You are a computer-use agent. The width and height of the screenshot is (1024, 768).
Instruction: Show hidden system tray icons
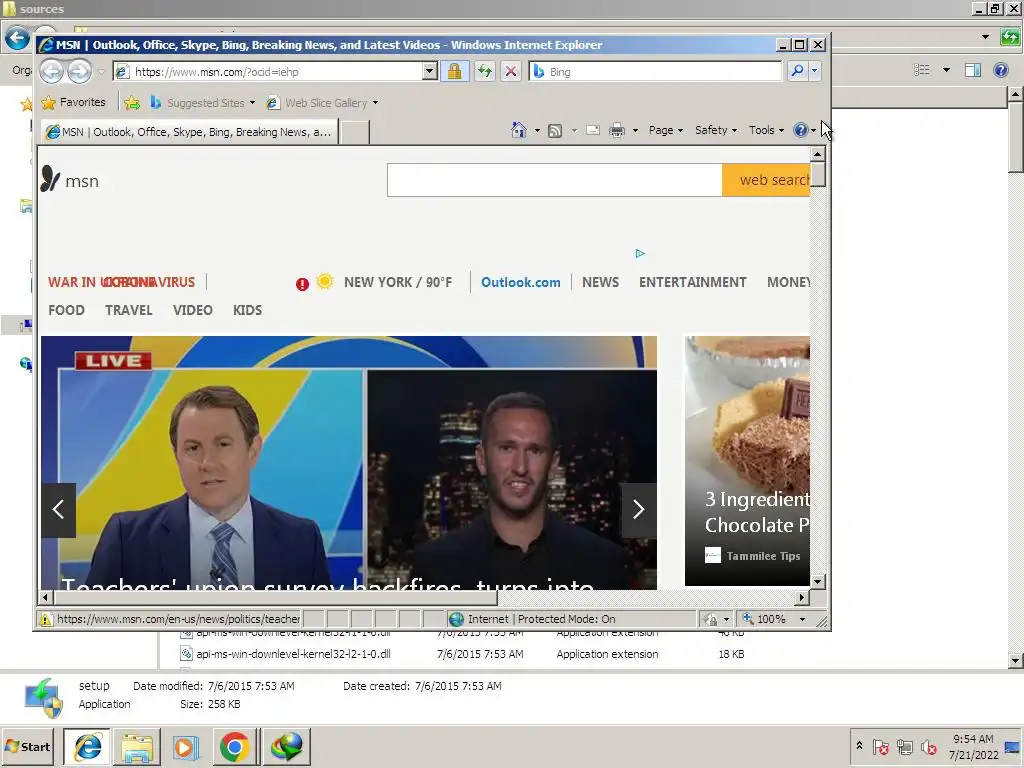click(x=859, y=745)
